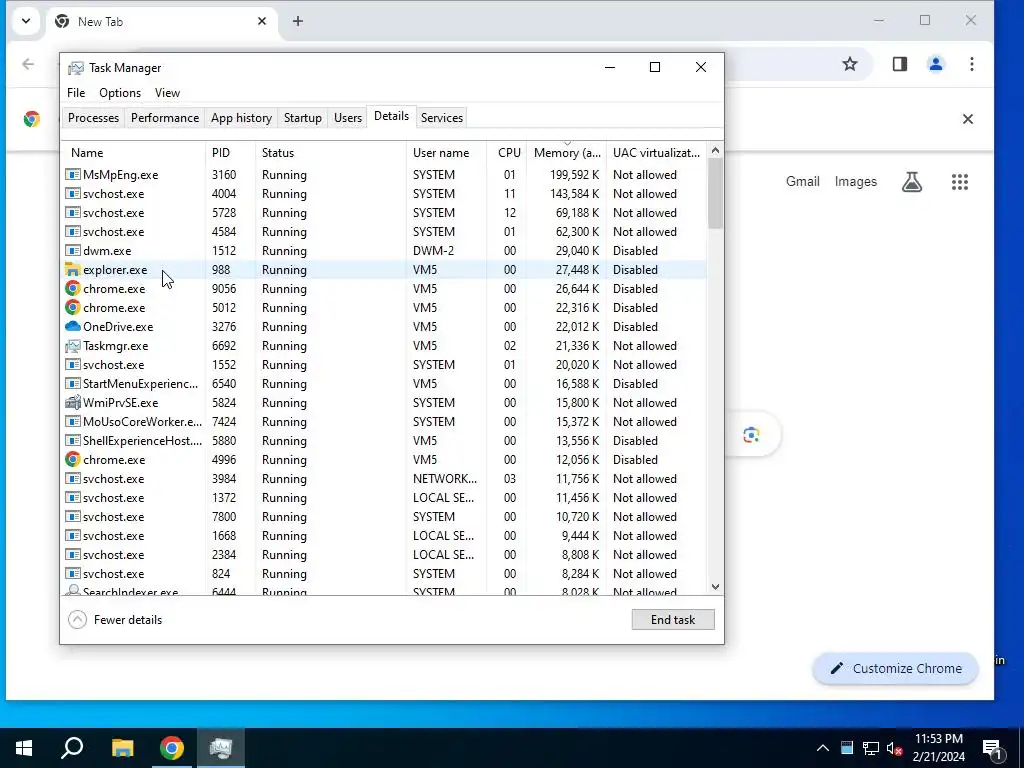Open Search Labs flask icon
This screenshot has width=1024, height=768.
(912, 182)
